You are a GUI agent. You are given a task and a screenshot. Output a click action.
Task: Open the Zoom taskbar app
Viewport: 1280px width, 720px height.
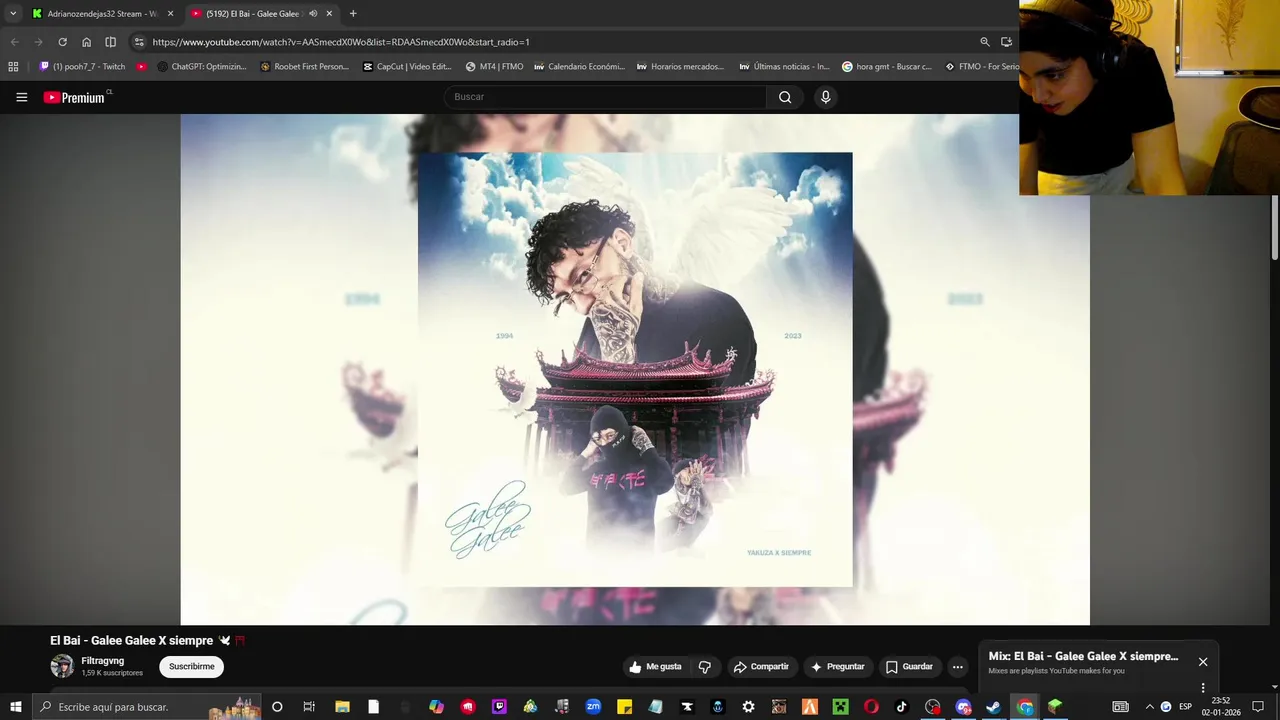tap(593, 707)
